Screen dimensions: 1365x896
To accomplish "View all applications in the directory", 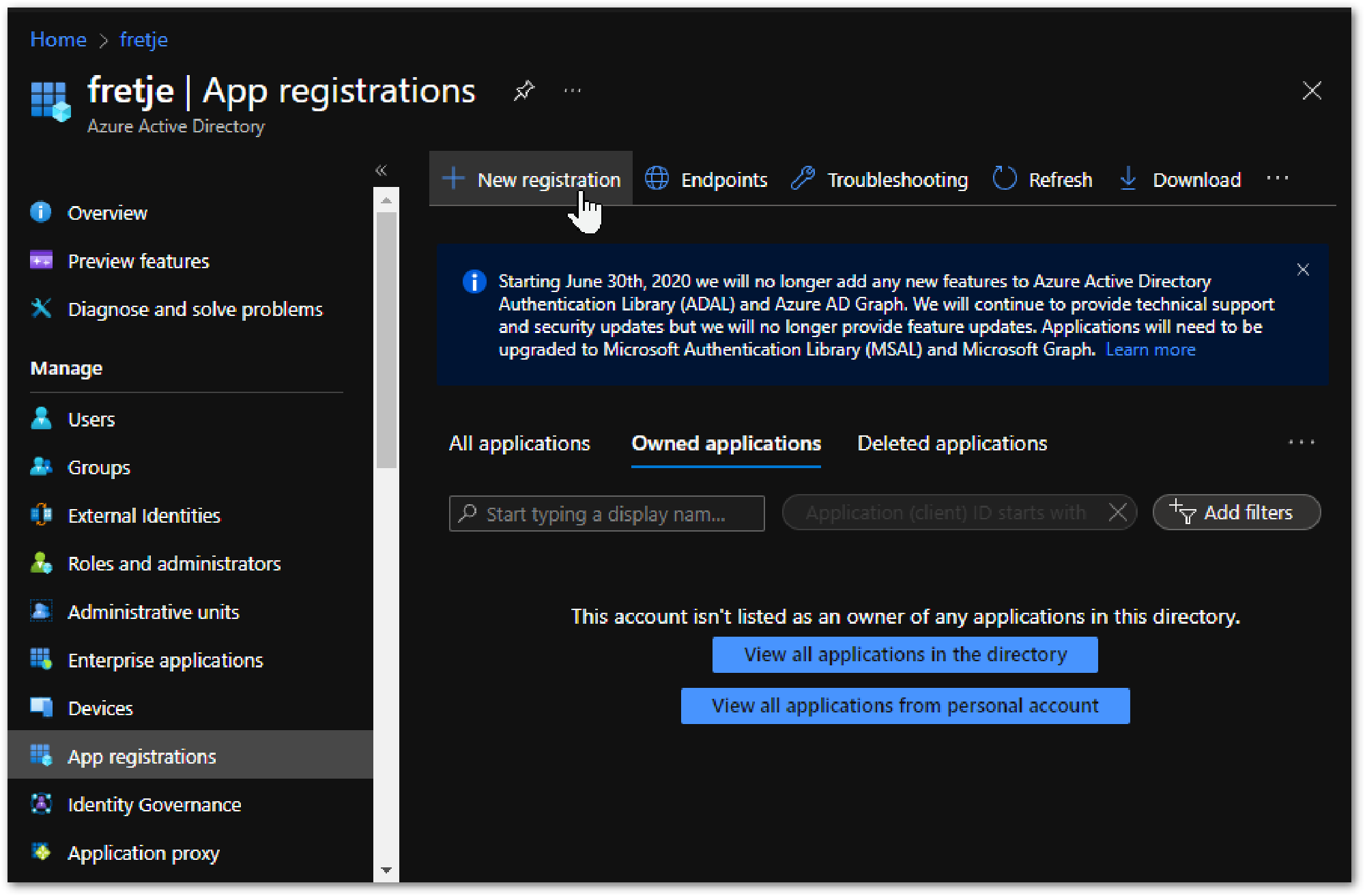I will [905, 654].
